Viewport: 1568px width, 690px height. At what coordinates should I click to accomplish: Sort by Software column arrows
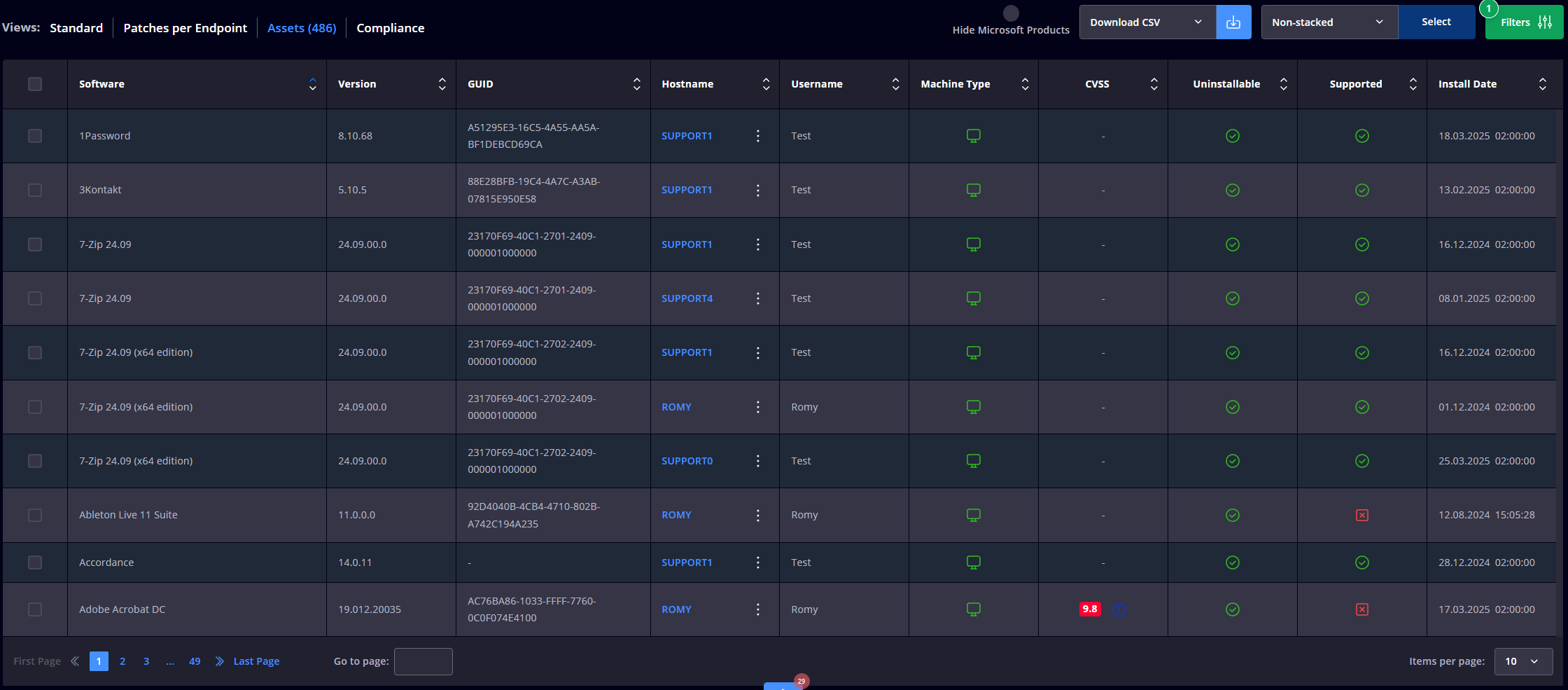click(313, 84)
